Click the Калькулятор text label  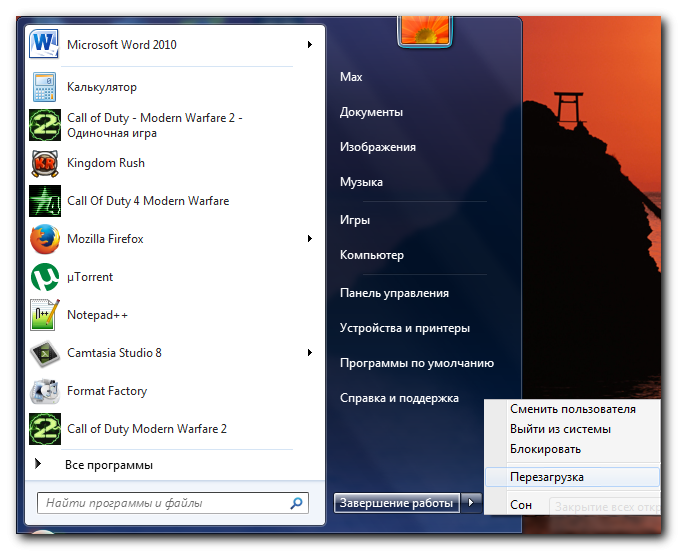tap(102, 87)
